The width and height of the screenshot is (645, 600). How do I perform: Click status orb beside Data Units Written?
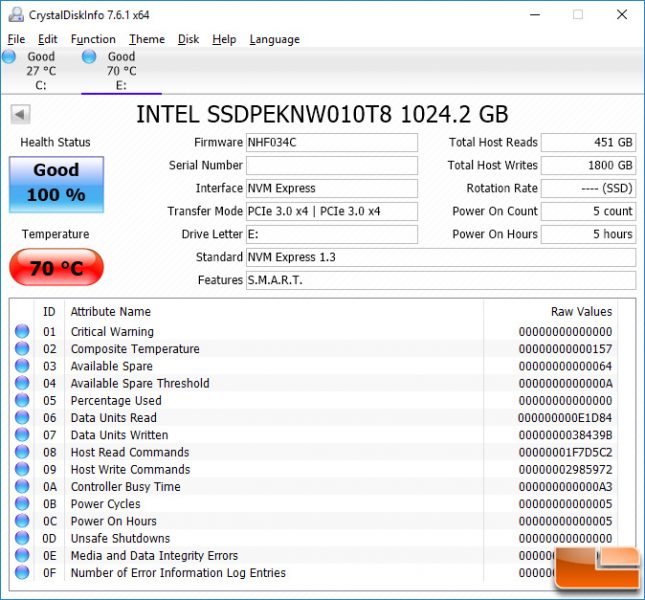tap(22, 434)
